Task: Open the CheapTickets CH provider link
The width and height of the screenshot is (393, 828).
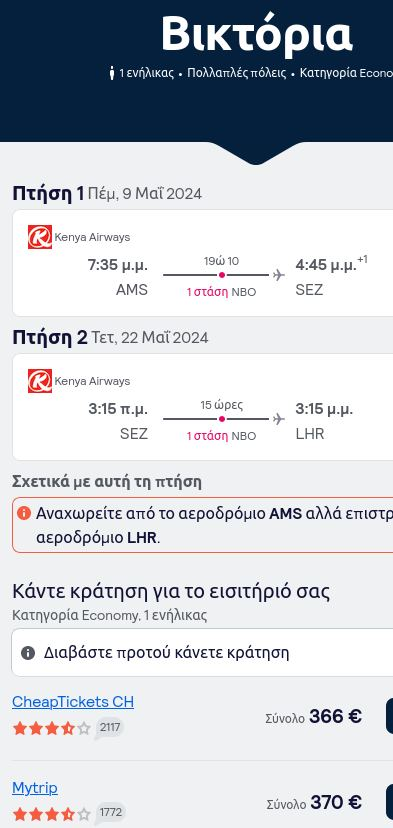Action: 73,702
